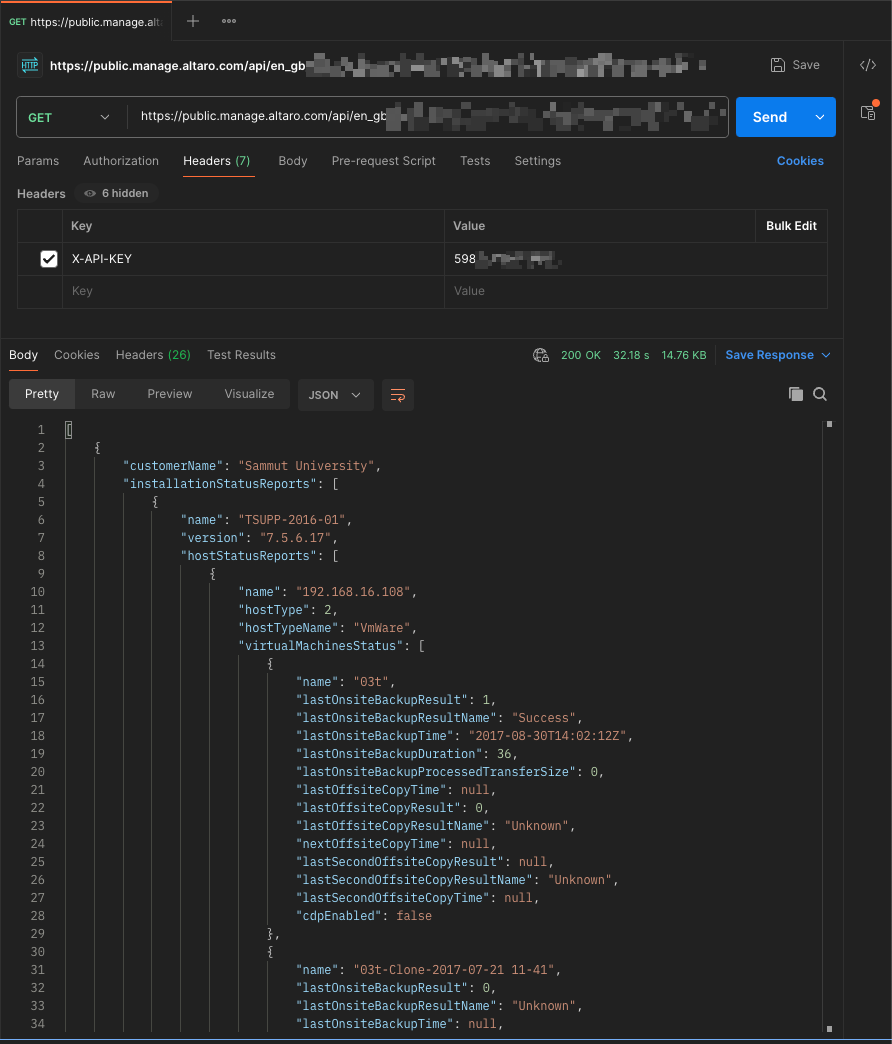Switch to Raw response view

tap(103, 394)
